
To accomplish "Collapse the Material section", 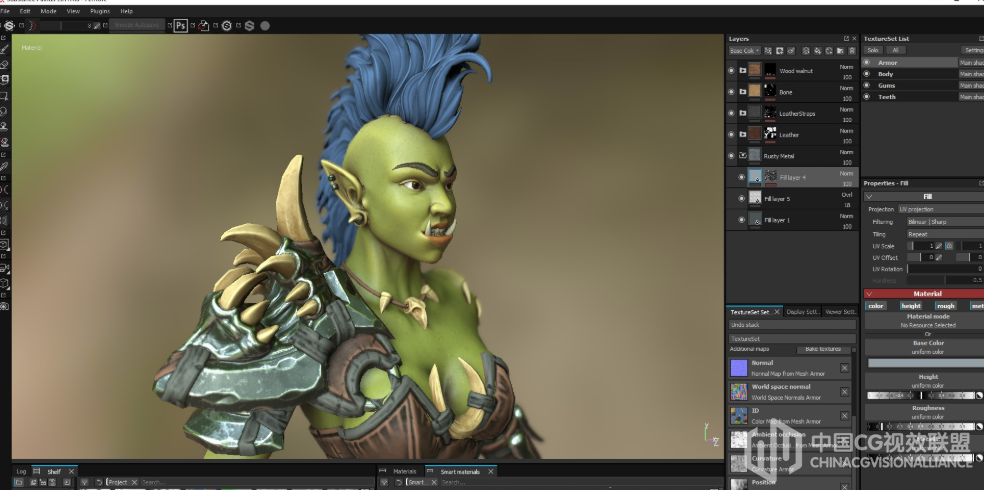I will click(x=869, y=294).
